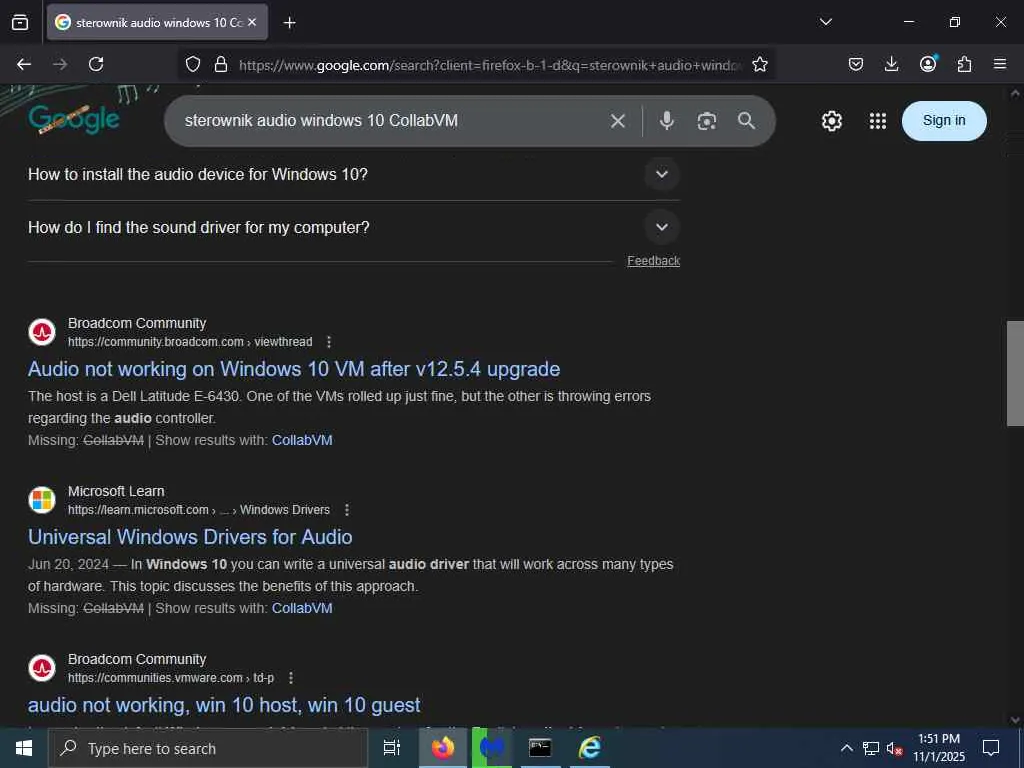This screenshot has width=1024, height=768.
Task: Open the Firefox account icon
Action: pos(928,64)
